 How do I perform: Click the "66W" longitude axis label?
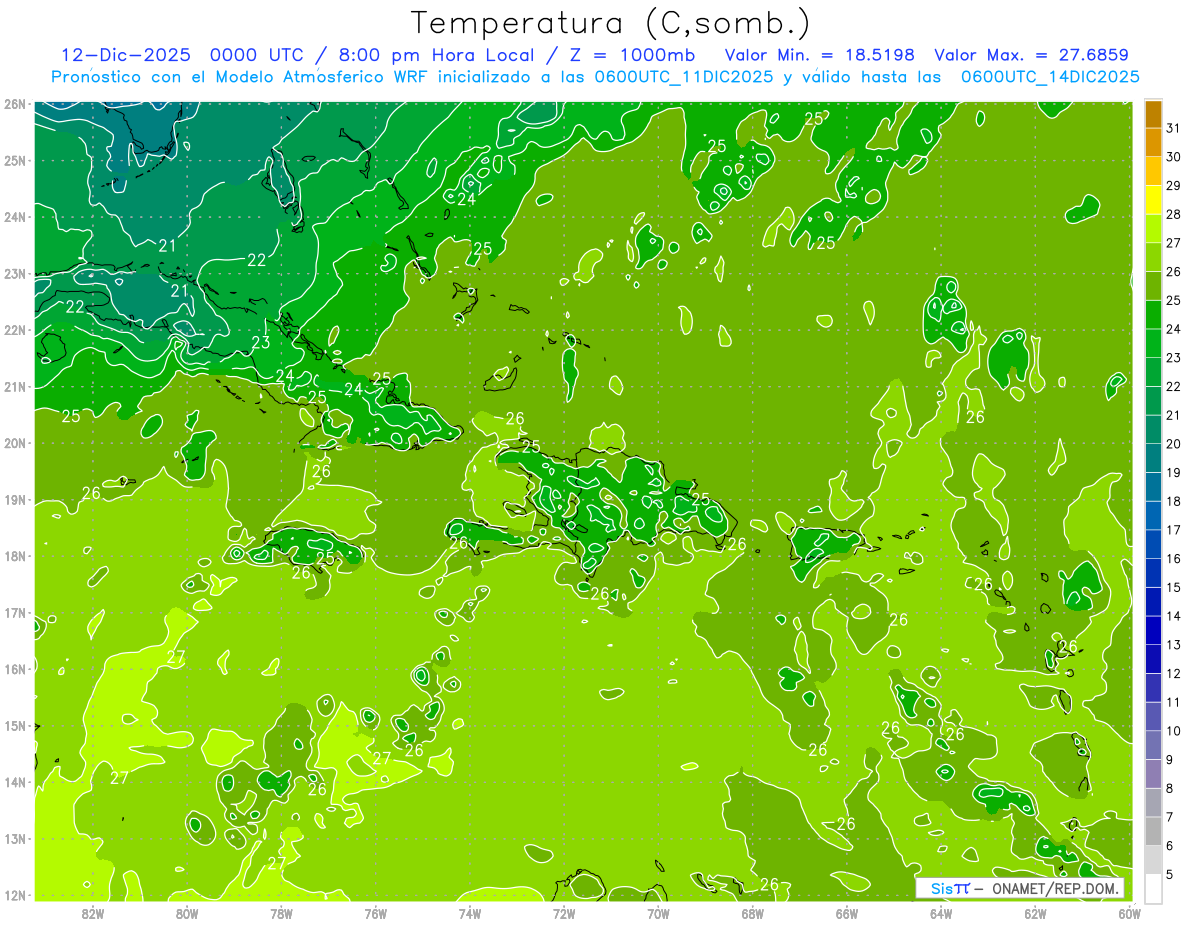[847, 912]
